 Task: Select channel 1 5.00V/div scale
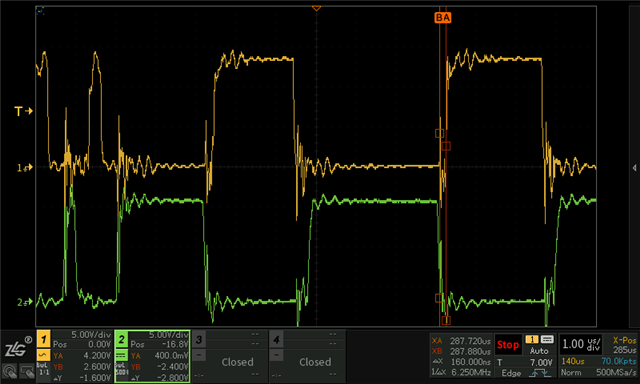(x=91, y=335)
